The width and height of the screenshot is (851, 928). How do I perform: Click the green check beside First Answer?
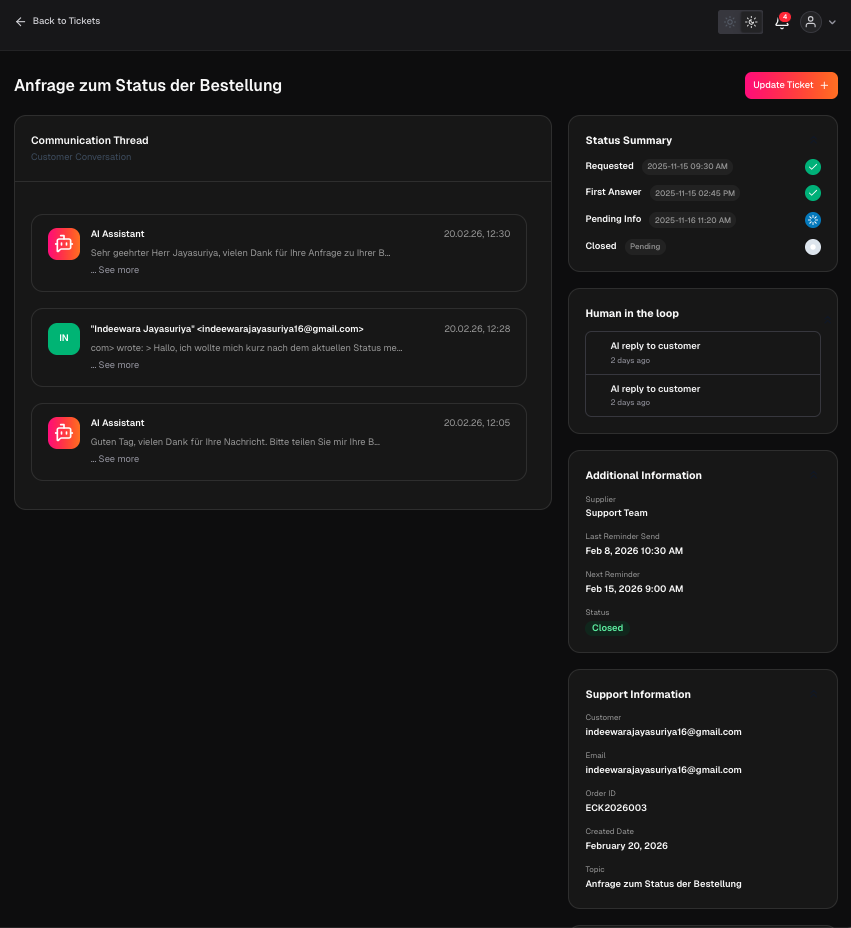click(x=813, y=193)
